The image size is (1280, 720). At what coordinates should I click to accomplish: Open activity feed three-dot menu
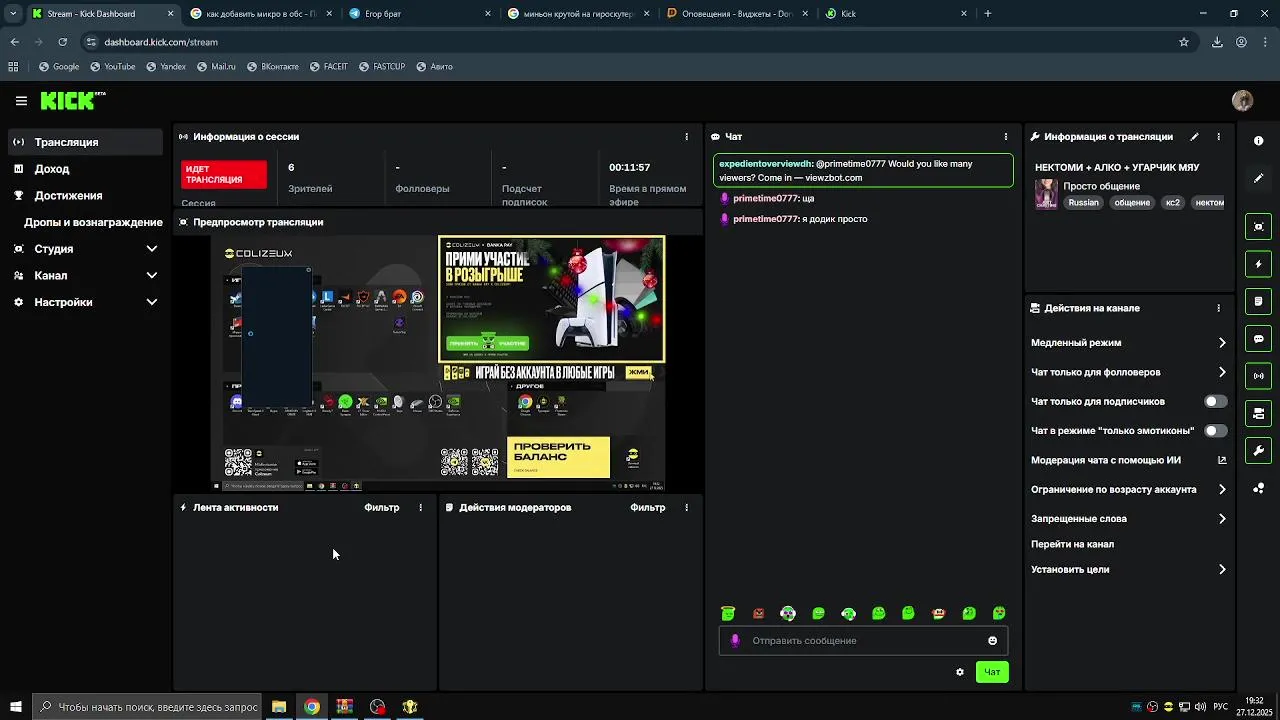(x=420, y=508)
